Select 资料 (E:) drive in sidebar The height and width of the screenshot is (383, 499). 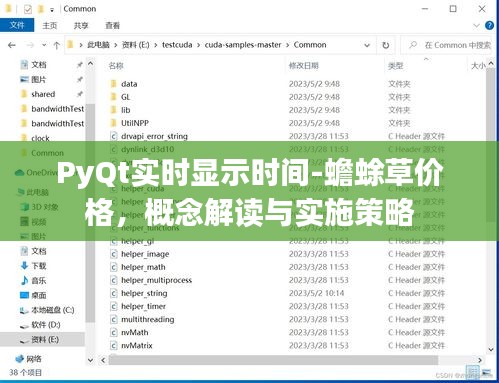tap(45, 339)
